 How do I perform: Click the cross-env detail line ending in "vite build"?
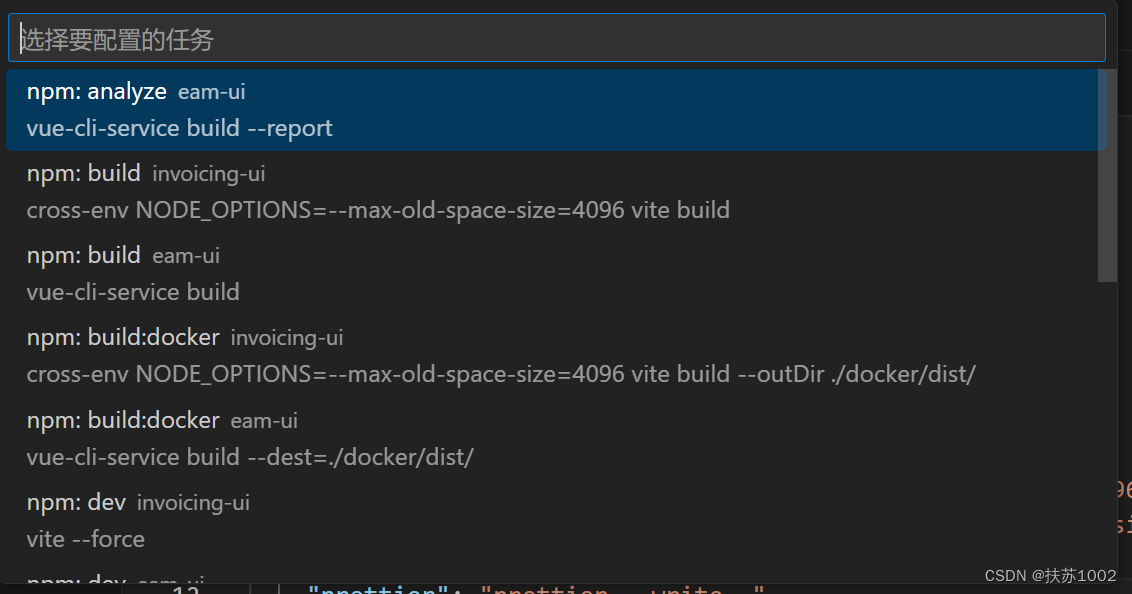(378, 211)
